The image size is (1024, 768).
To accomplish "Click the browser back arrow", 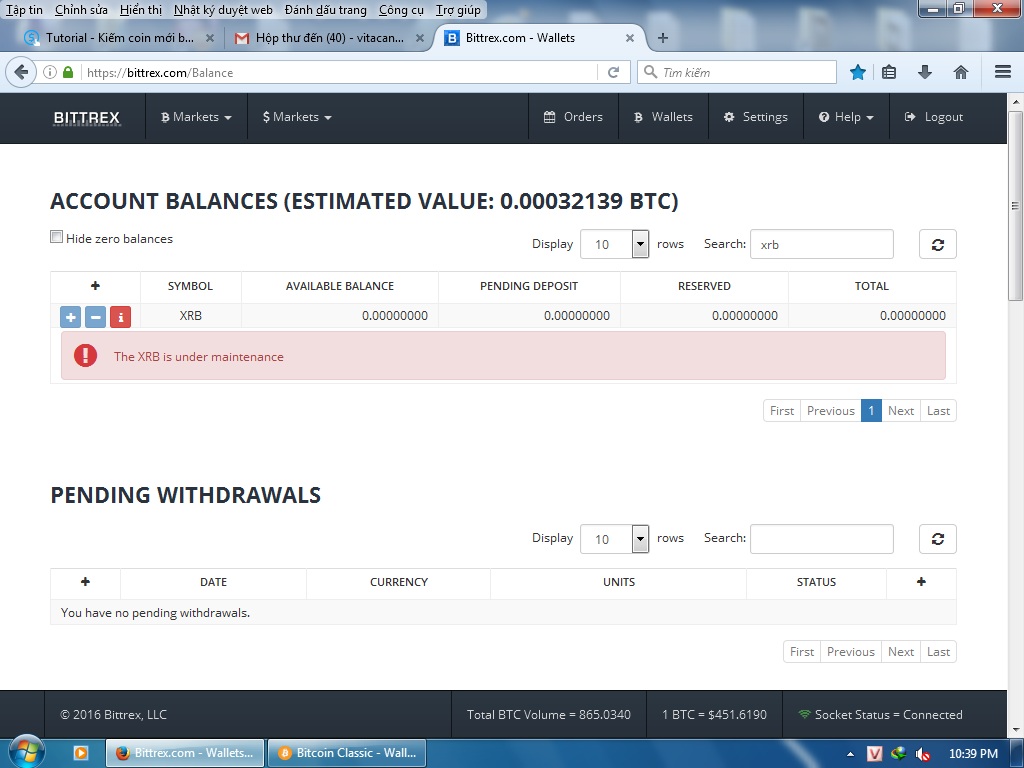I will tap(21, 72).
